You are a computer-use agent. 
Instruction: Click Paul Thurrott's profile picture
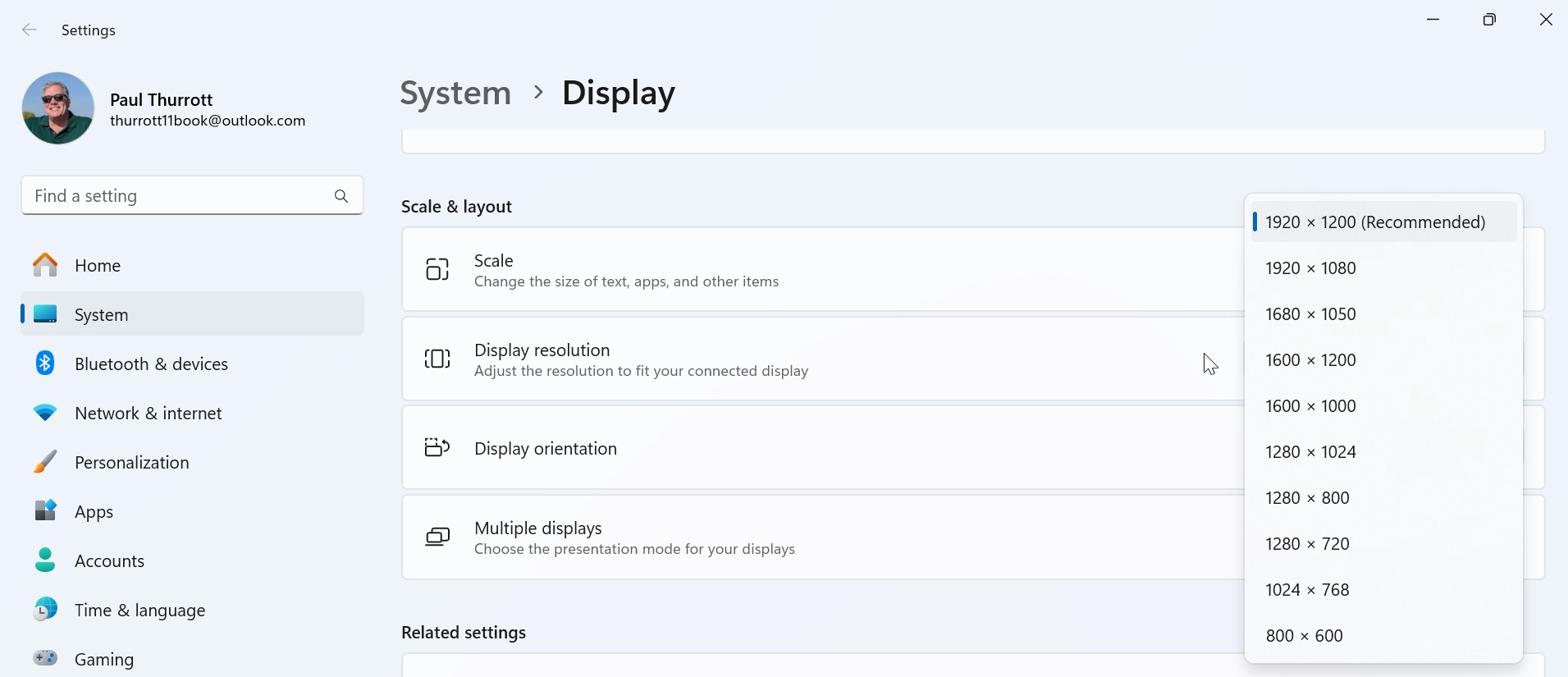coord(58,108)
